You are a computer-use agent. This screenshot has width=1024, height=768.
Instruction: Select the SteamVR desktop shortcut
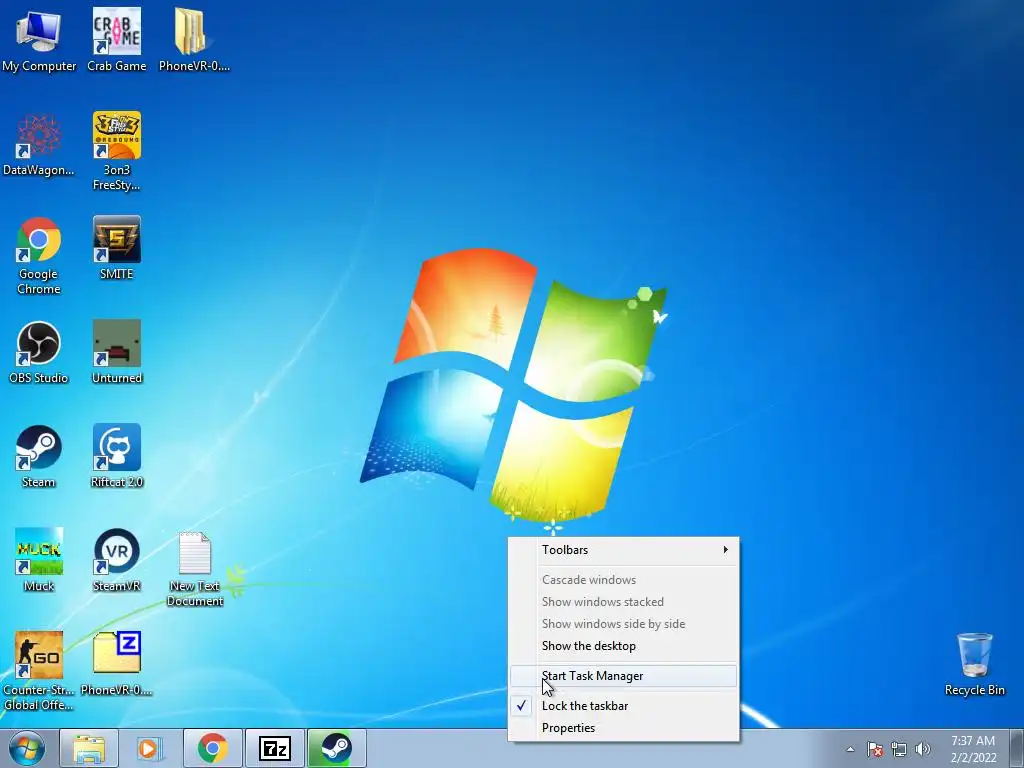116,560
